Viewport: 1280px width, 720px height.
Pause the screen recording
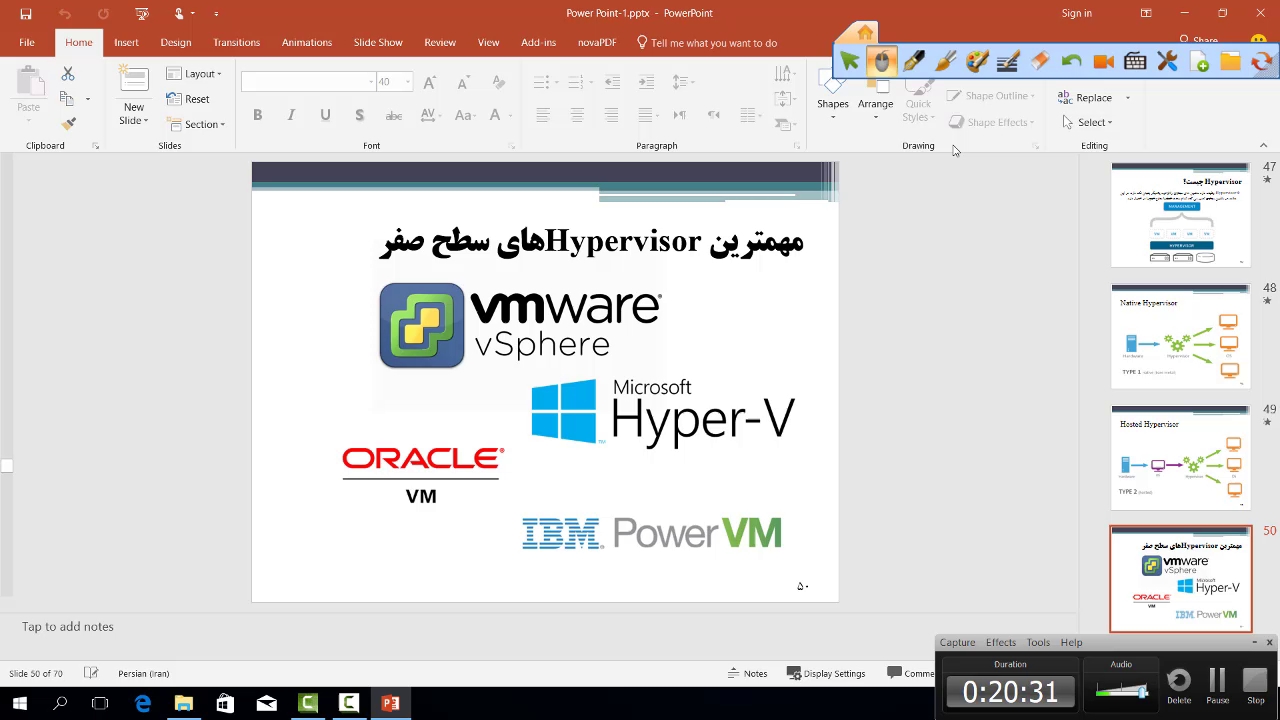coord(1217,684)
